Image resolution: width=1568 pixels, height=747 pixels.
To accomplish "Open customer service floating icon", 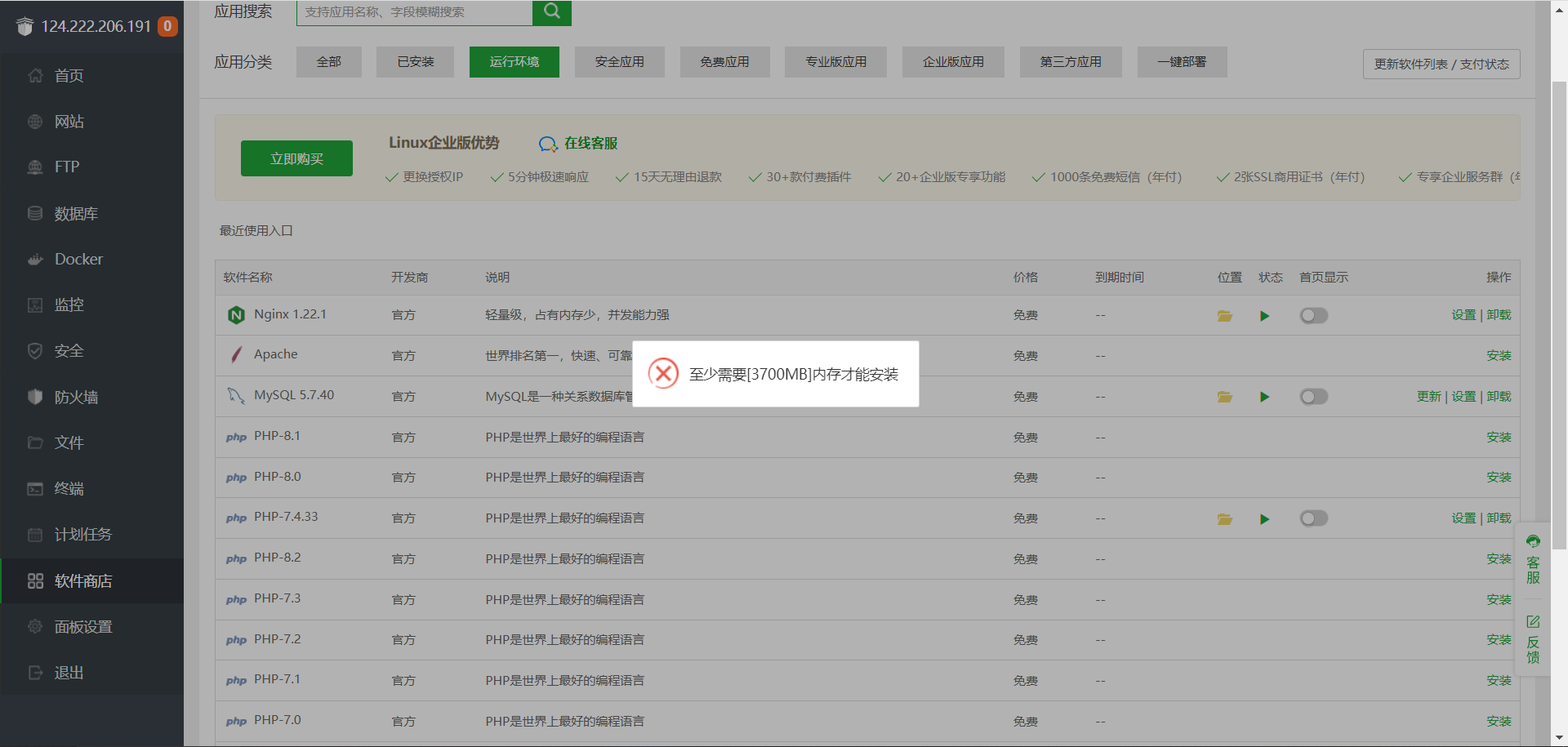I will (1533, 560).
